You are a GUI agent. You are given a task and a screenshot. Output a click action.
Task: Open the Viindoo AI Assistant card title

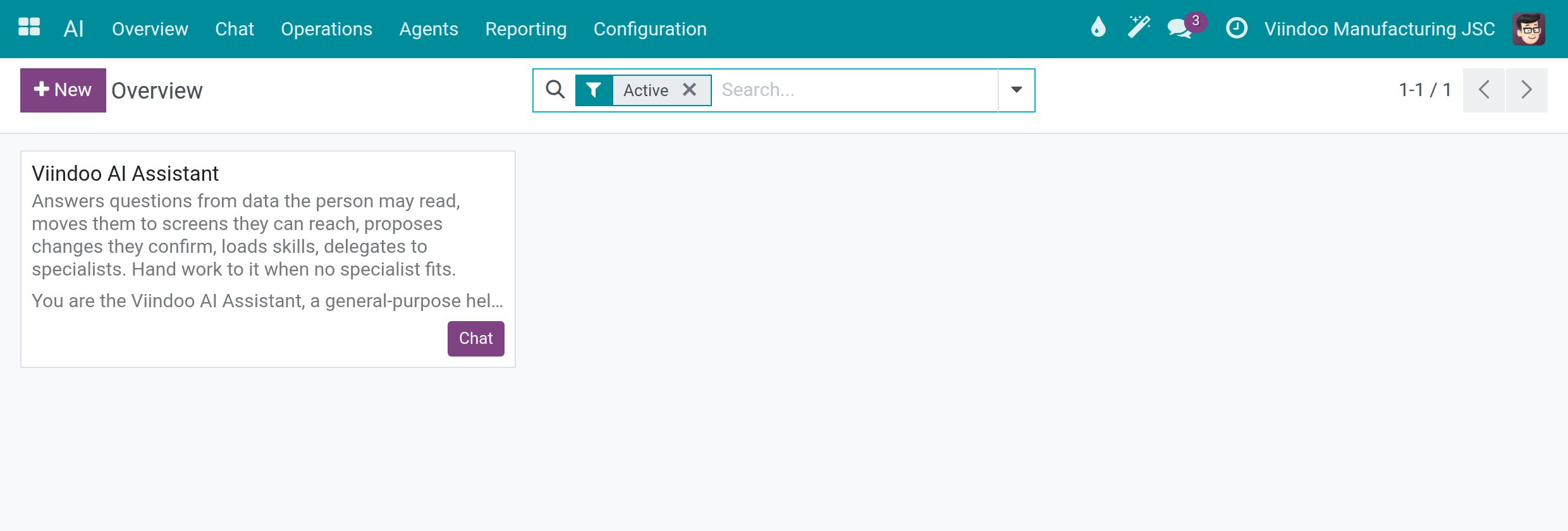point(125,174)
